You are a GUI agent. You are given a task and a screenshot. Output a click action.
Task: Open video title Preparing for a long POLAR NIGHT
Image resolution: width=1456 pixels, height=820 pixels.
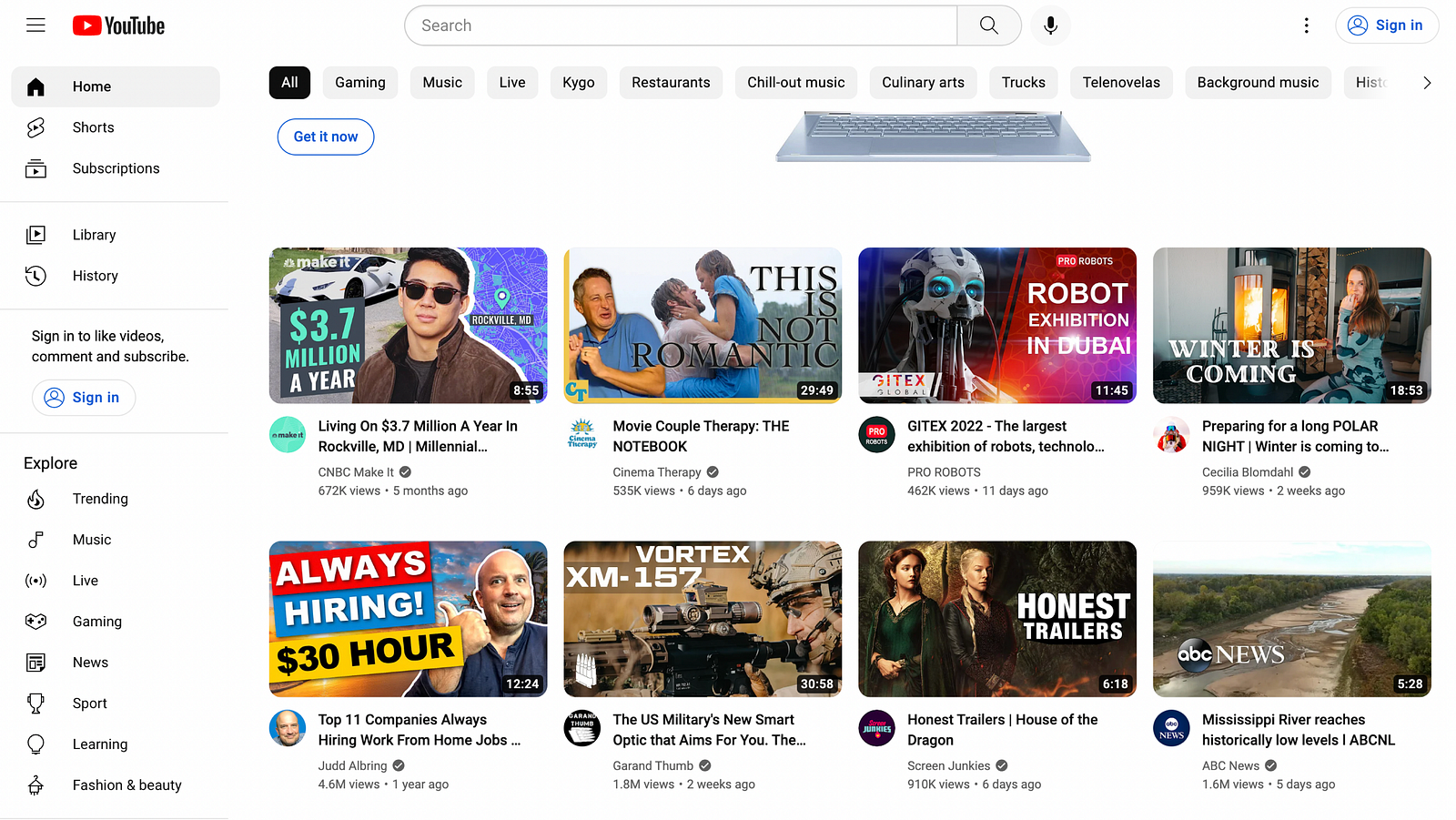coord(1296,436)
